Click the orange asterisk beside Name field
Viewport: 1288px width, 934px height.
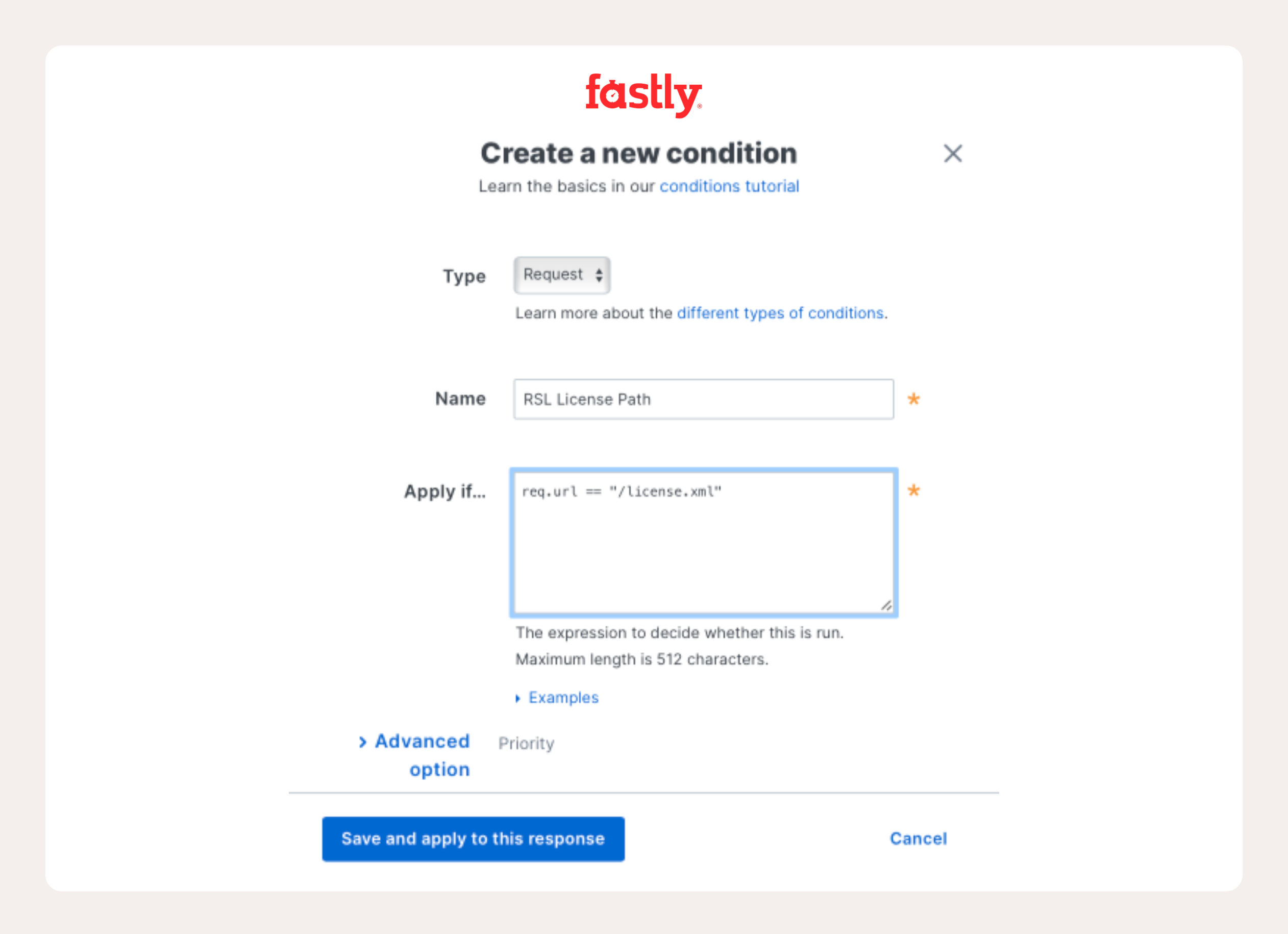click(x=914, y=400)
